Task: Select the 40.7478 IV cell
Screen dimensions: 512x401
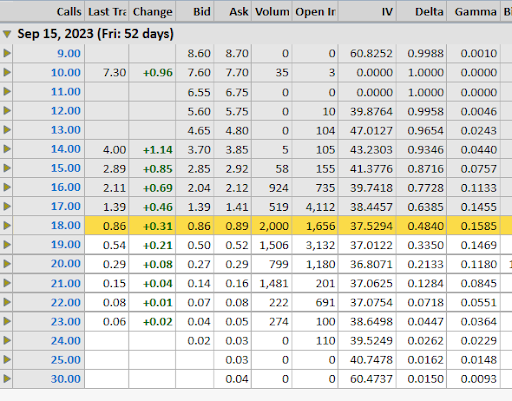Action: click(368, 360)
